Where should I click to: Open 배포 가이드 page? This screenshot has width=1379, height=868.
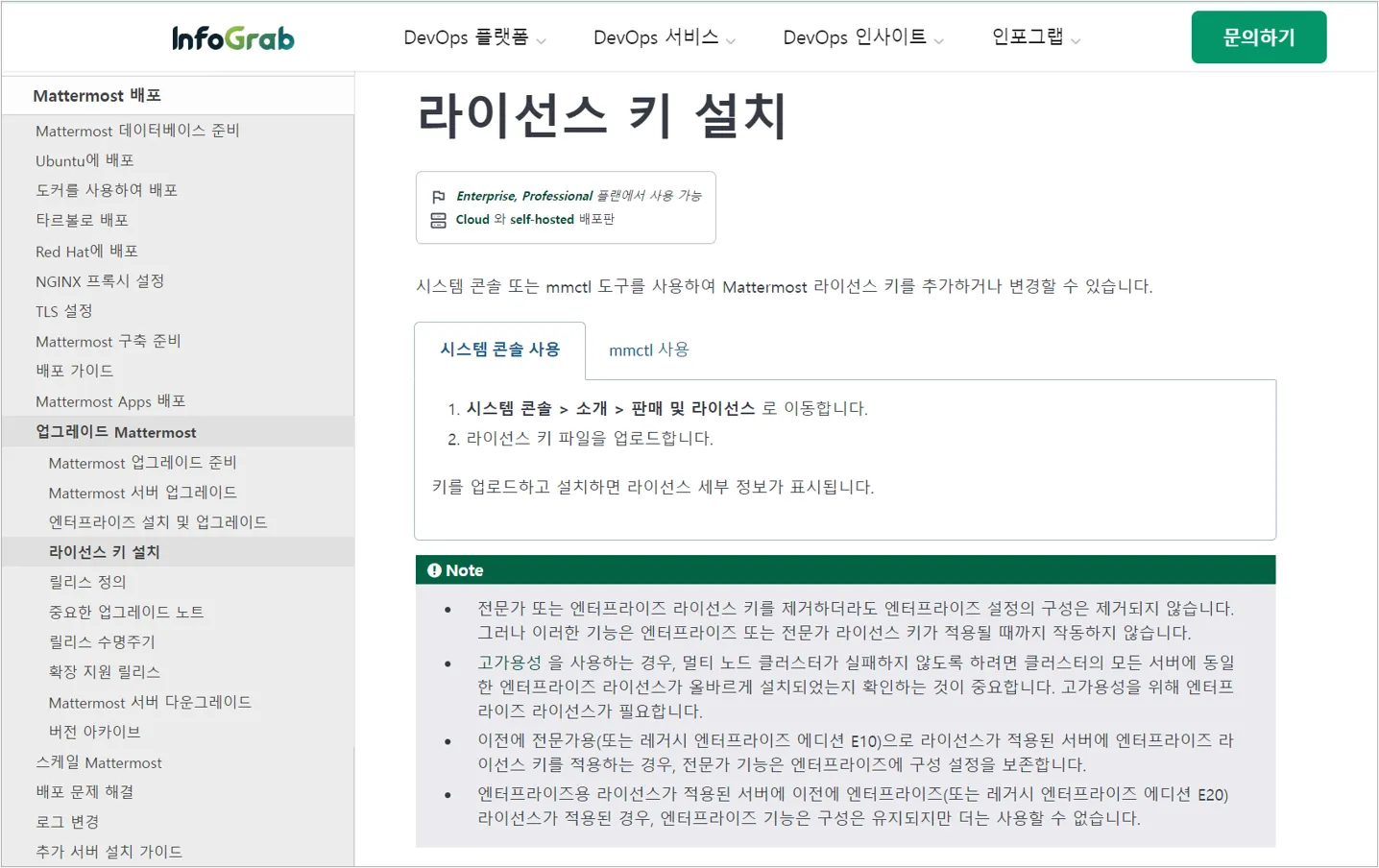(74, 371)
